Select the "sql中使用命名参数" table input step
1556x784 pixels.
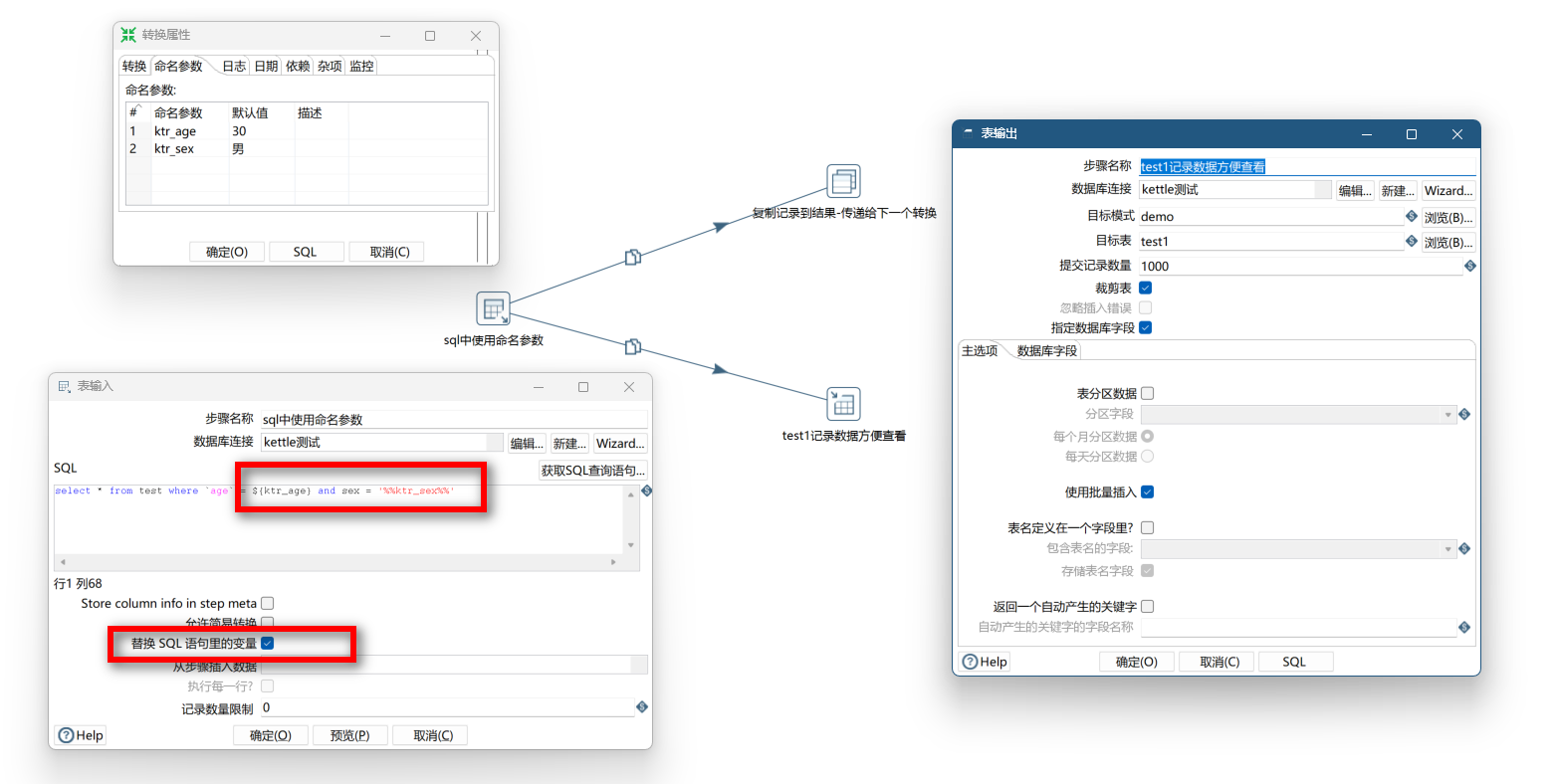(x=495, y=308)
